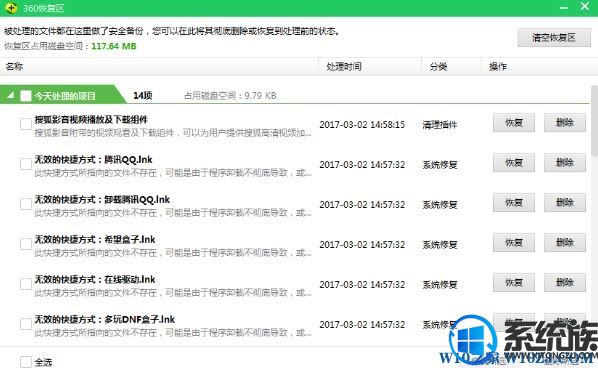Screen dimensions: 598x368
Task: Restore the 搜狐影音 component with 恢复
Action: pyautogui.click(x=514, y=123)
